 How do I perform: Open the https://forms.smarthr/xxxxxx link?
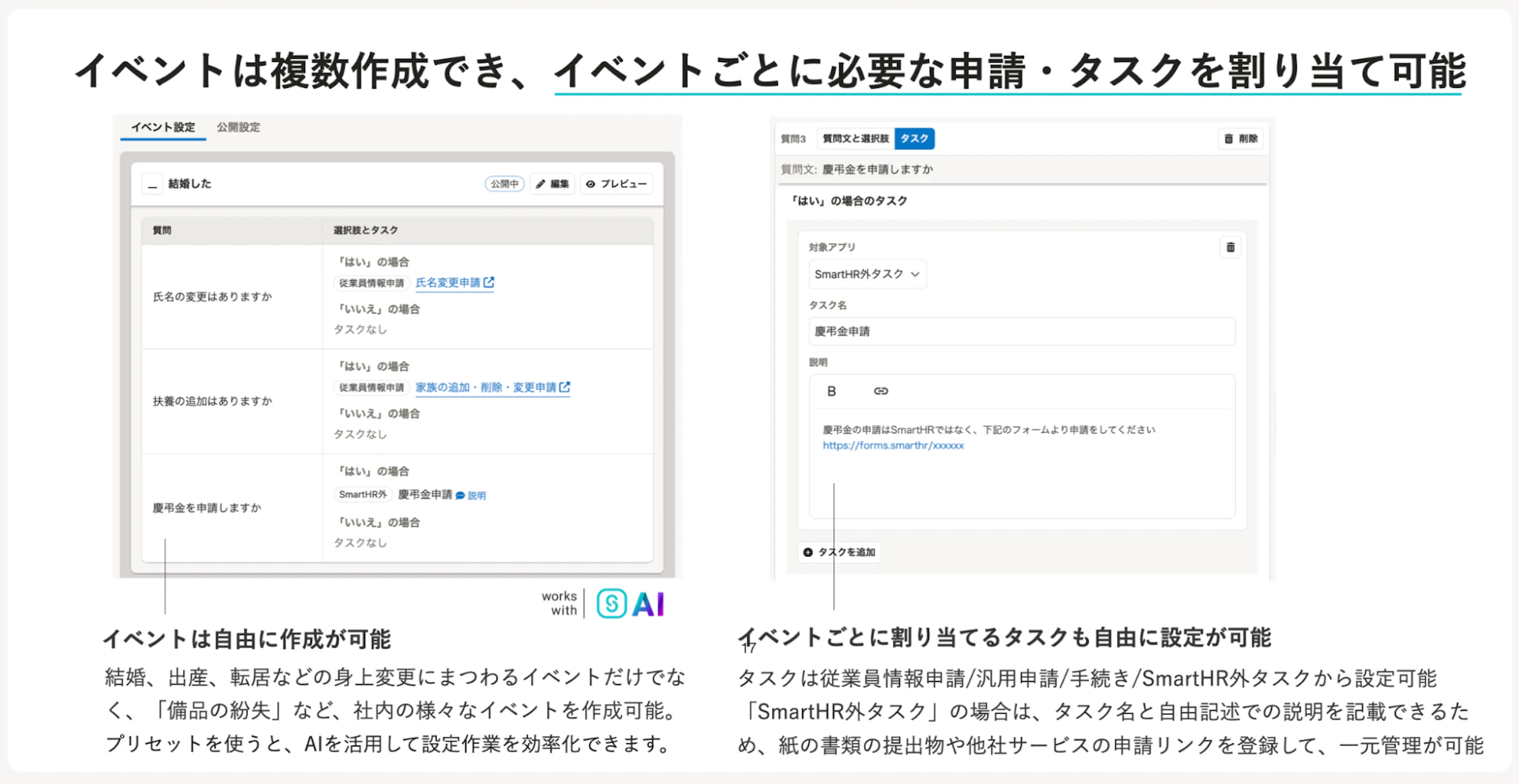892,445
